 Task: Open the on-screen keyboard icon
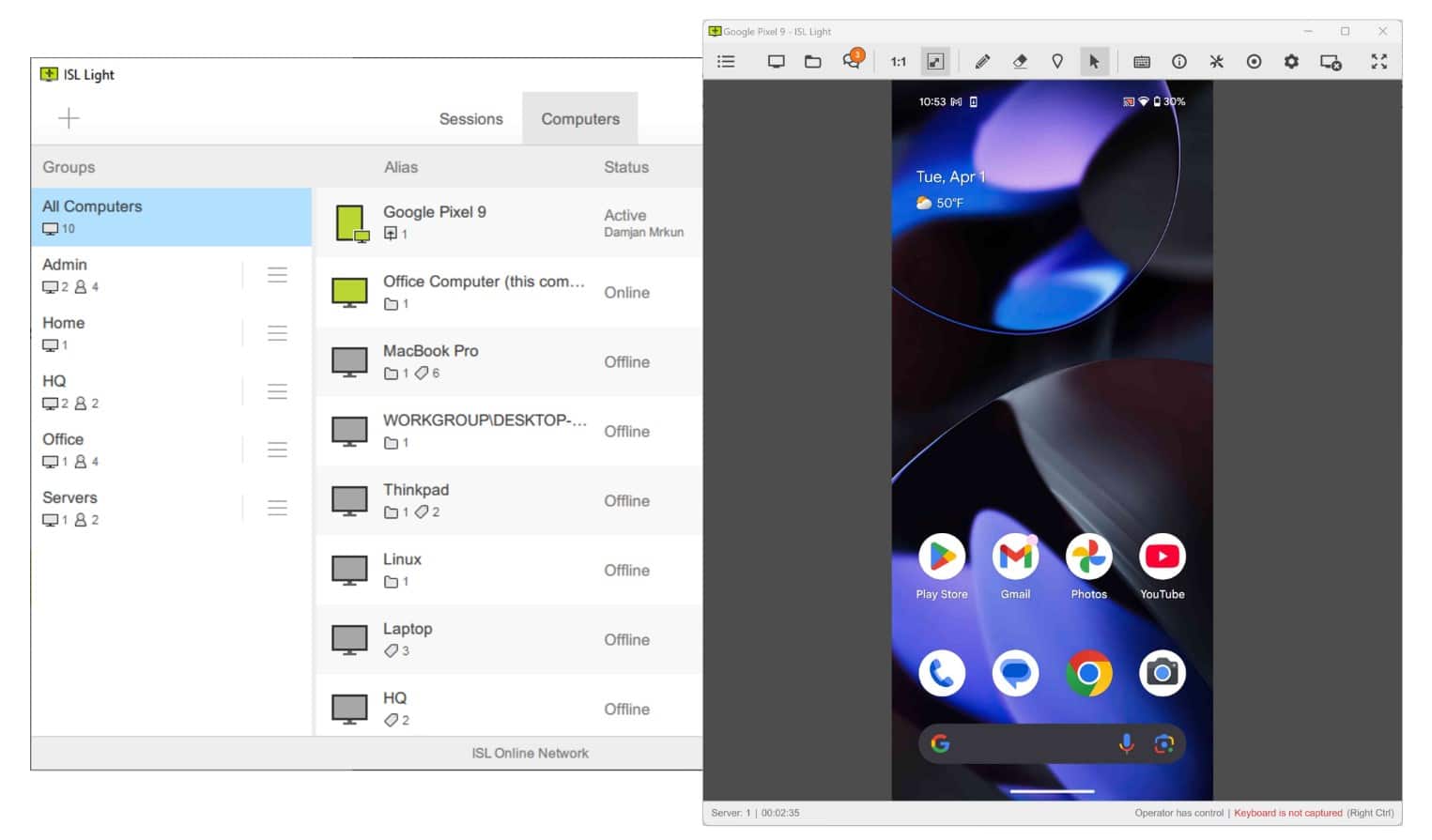(x=1142, y=62)
